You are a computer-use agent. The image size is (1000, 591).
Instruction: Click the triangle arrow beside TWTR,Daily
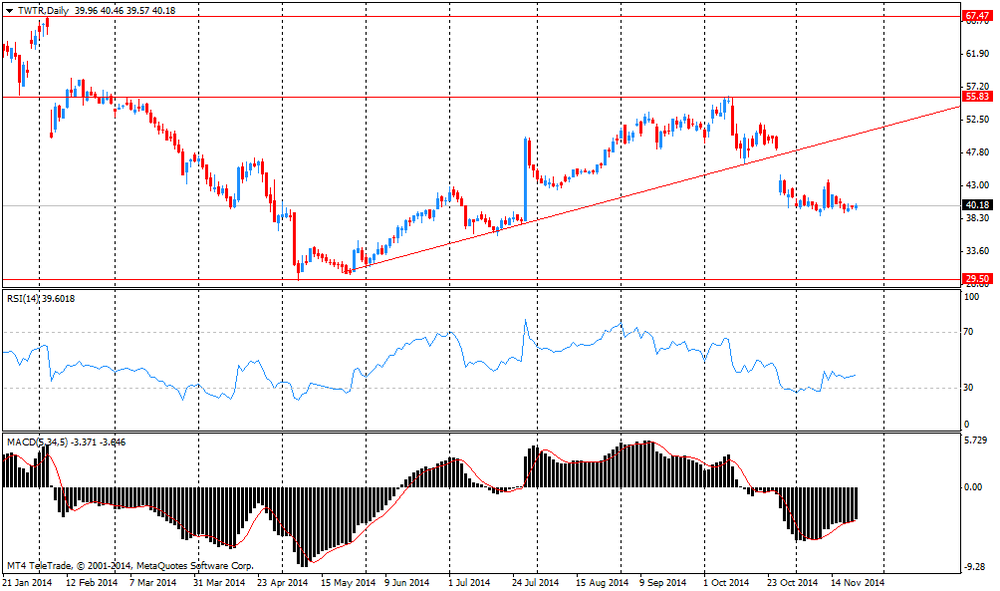pos(8,10)
